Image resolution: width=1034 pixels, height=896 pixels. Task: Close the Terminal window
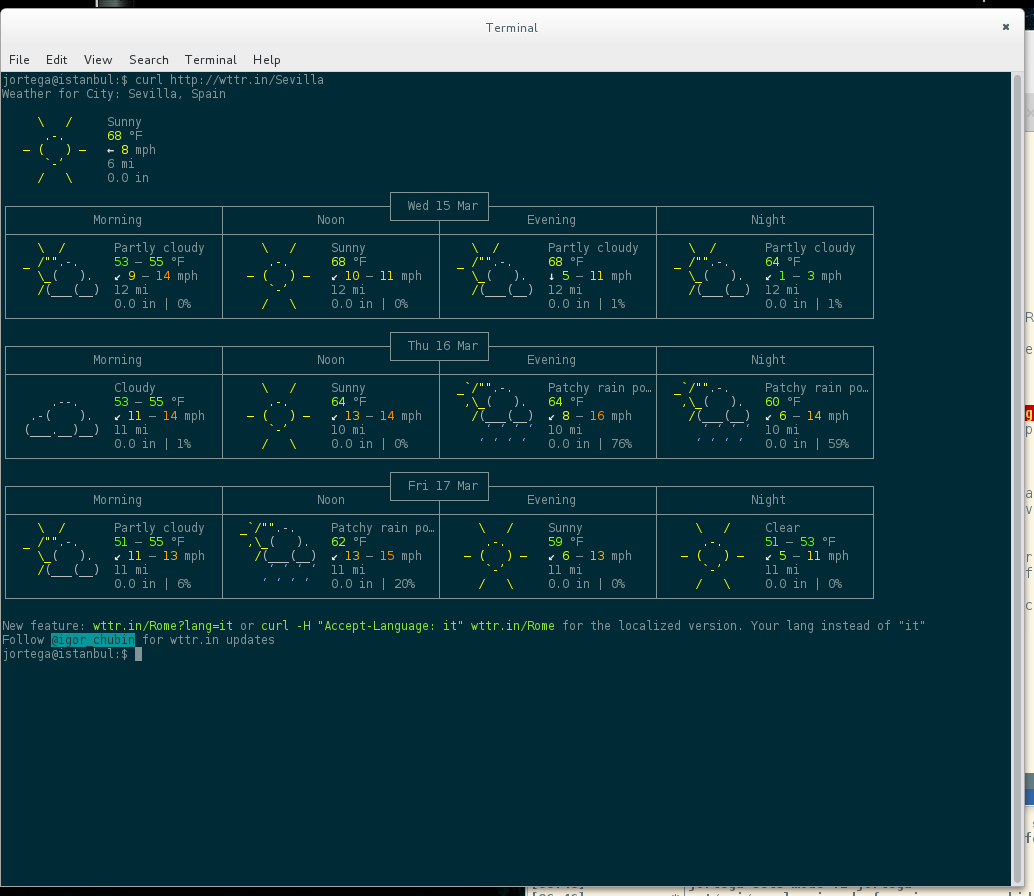(1006, 27)
